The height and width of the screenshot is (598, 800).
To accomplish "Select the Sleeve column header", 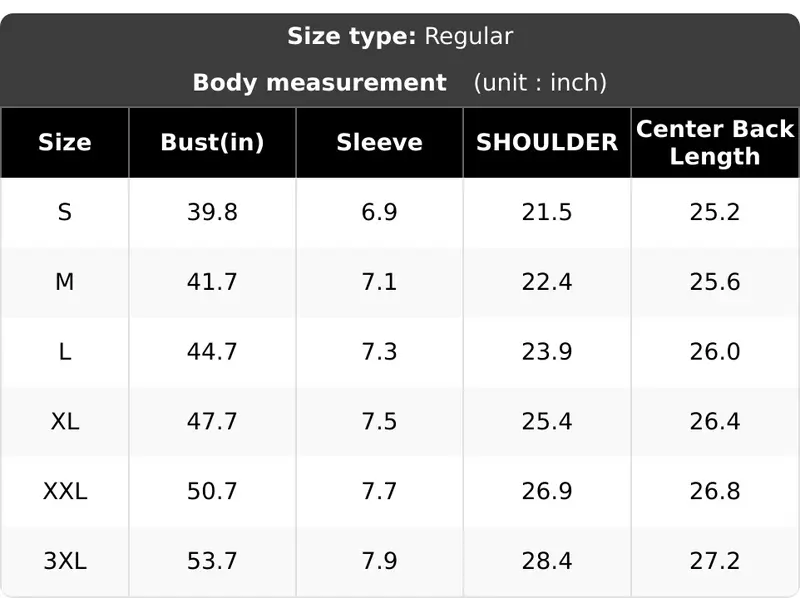I will (x=380, y=142).
